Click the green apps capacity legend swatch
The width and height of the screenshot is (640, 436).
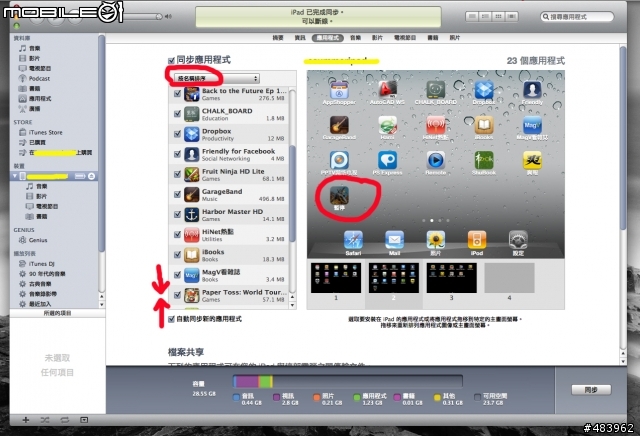click(357, 397)
